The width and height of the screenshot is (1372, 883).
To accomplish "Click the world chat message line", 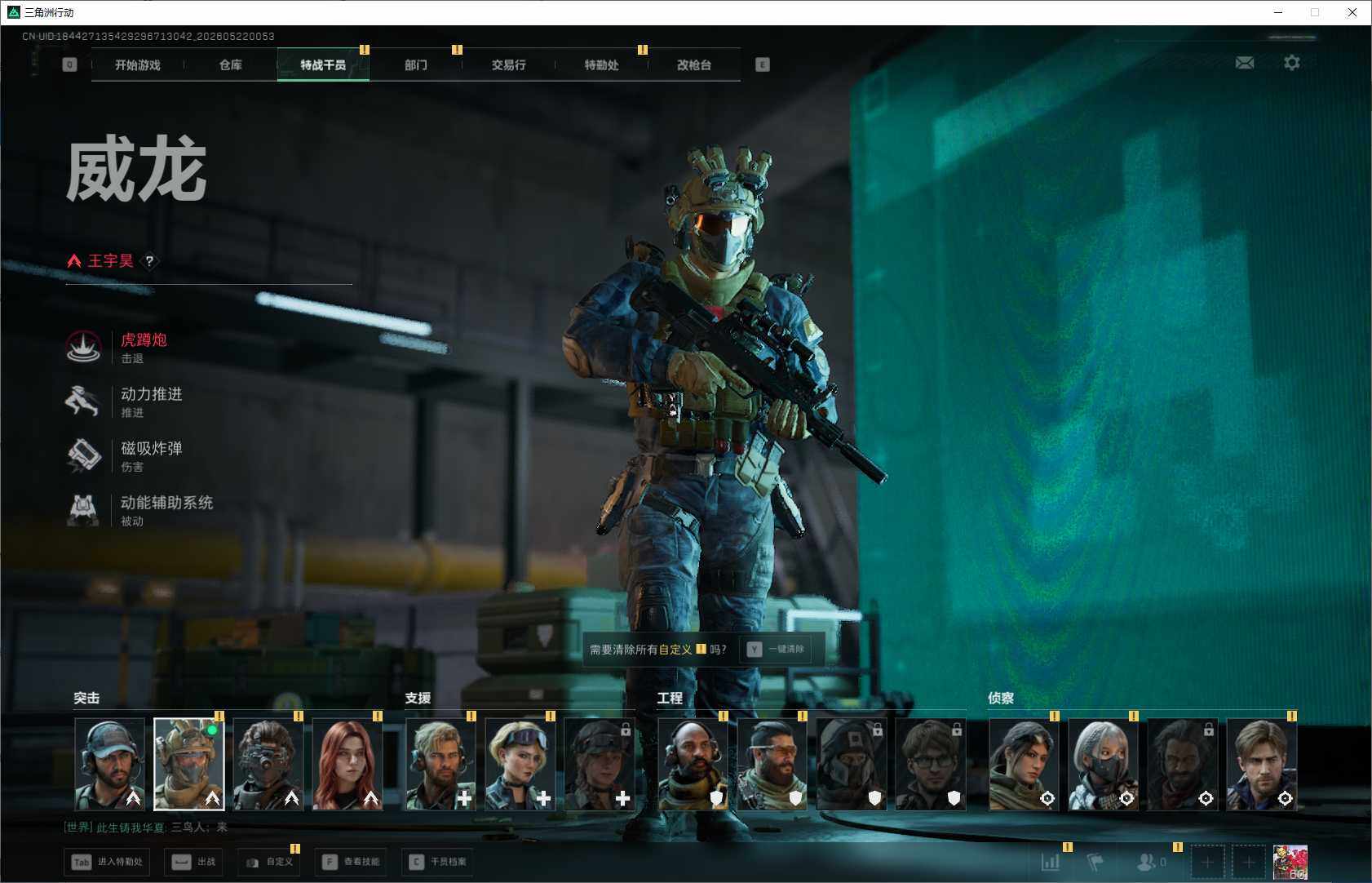I will click(146, 828).
